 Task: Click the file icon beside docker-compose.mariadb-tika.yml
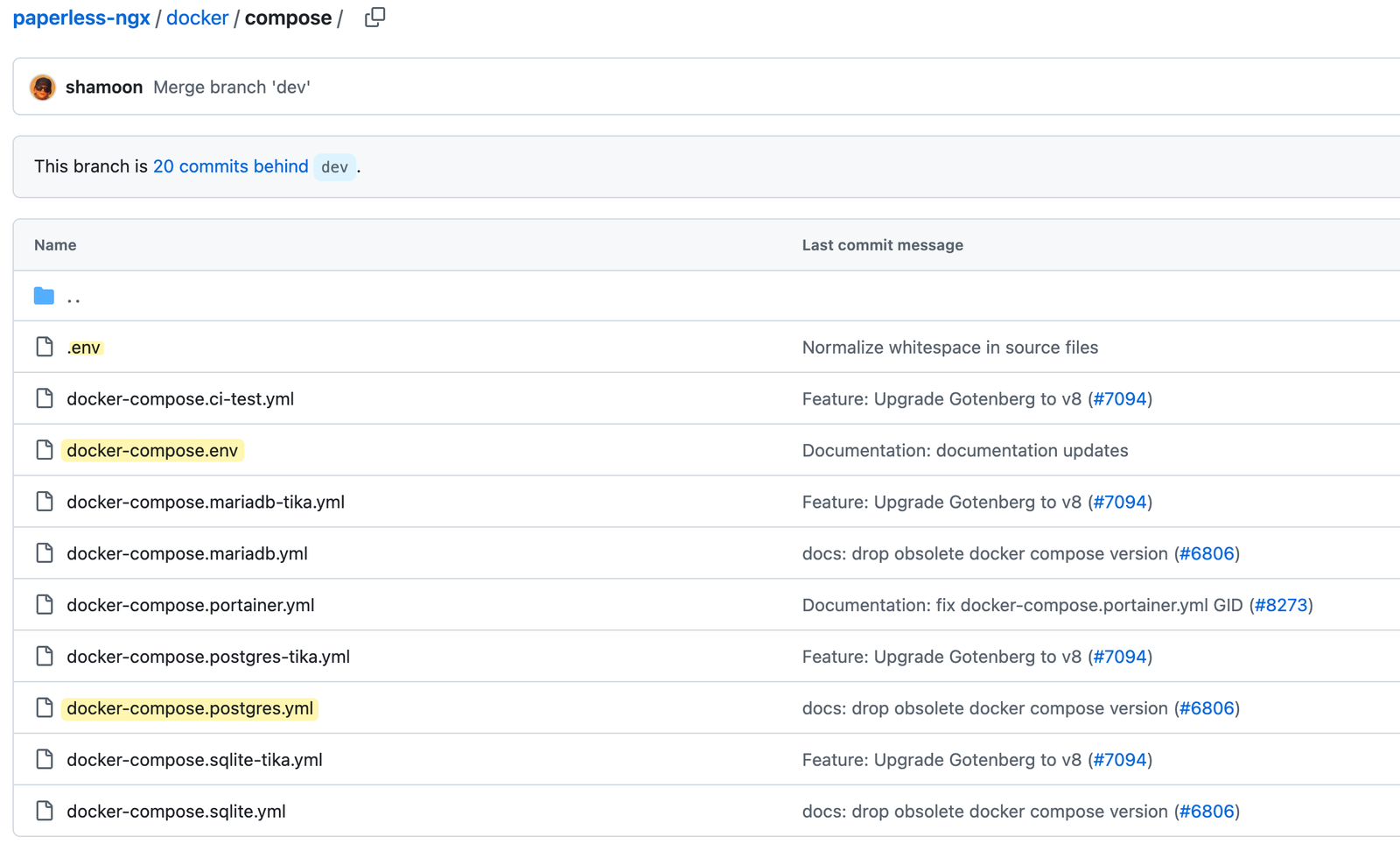45,502
